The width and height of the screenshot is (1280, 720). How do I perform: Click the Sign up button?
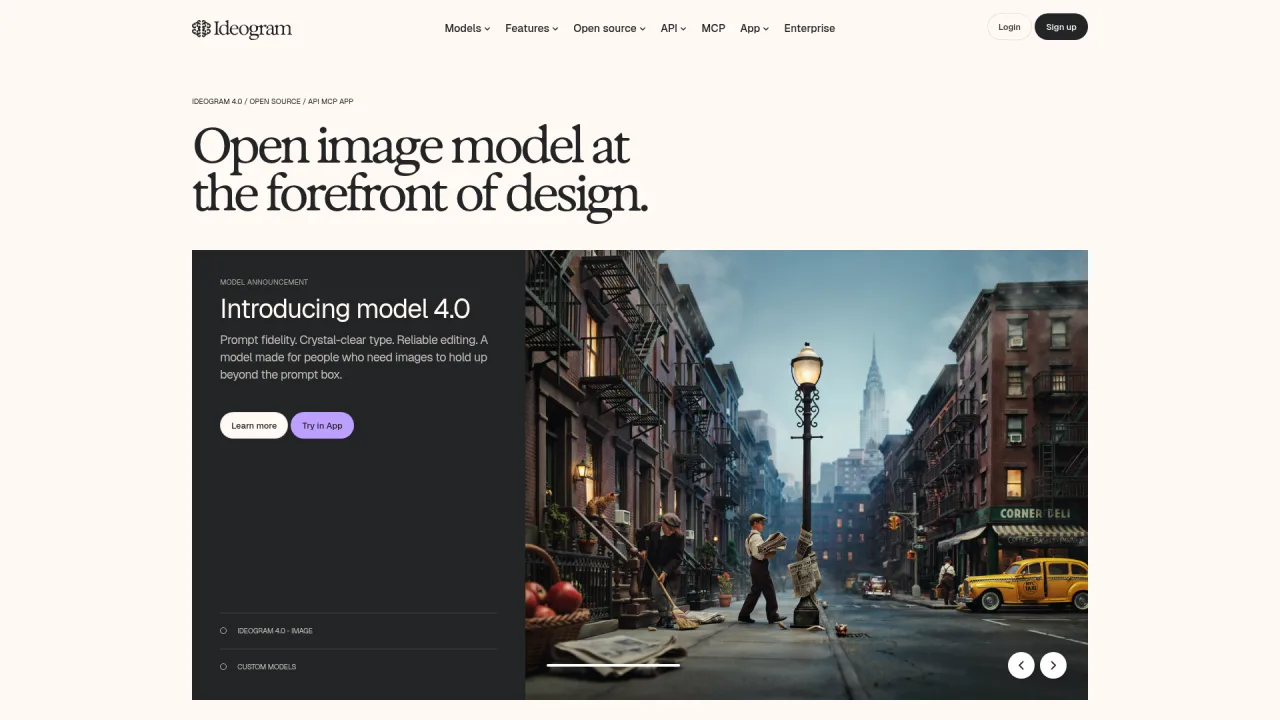[x=1061, y=27]
